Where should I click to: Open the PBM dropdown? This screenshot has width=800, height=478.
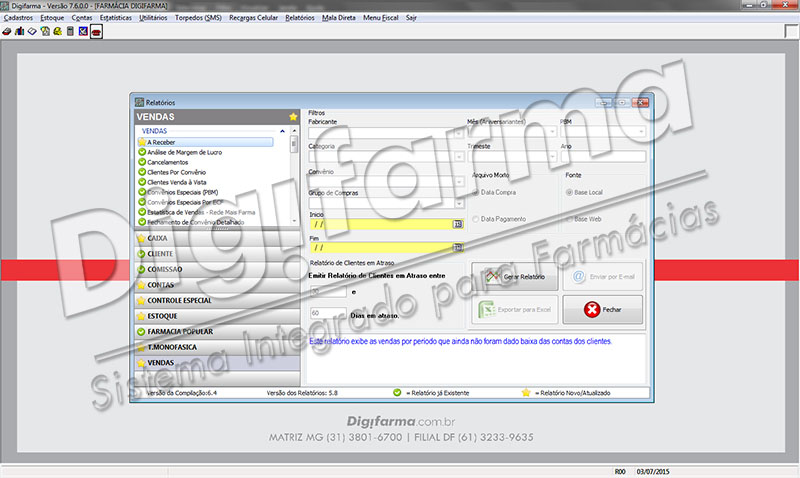click(x=641, y=132)
